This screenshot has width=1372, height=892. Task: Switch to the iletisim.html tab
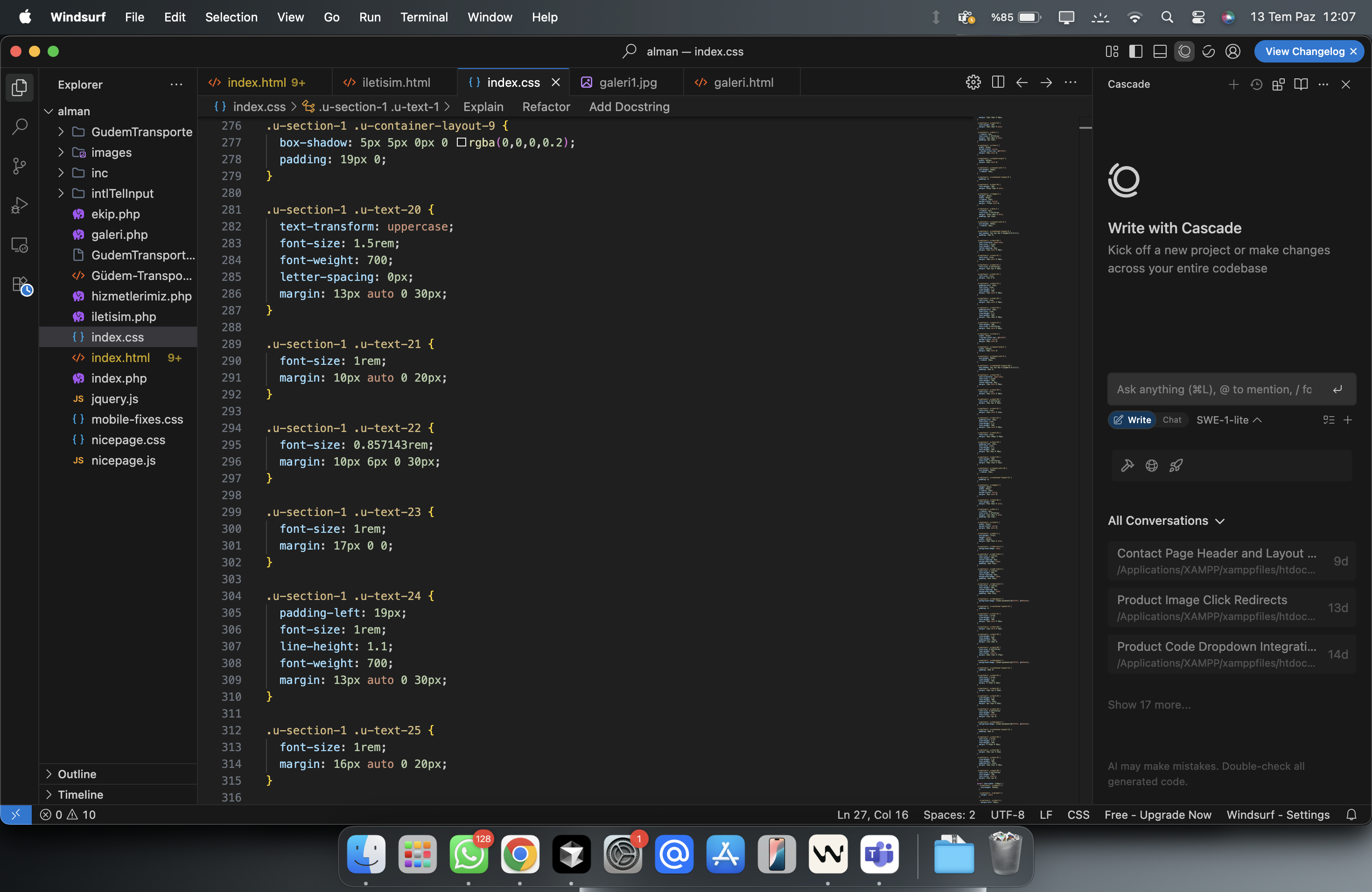click(x=395, y=83)
